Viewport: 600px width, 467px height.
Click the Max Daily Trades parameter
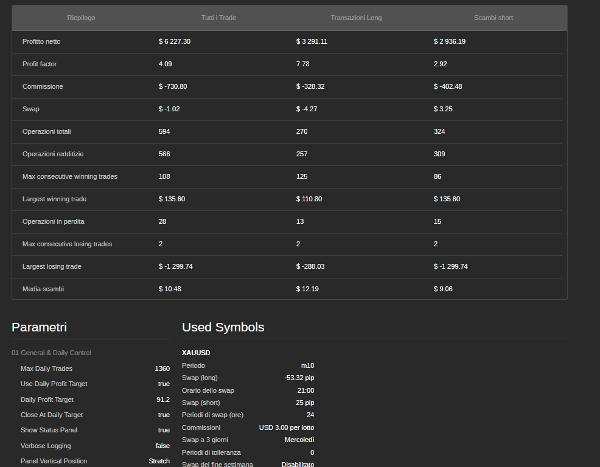46,369
